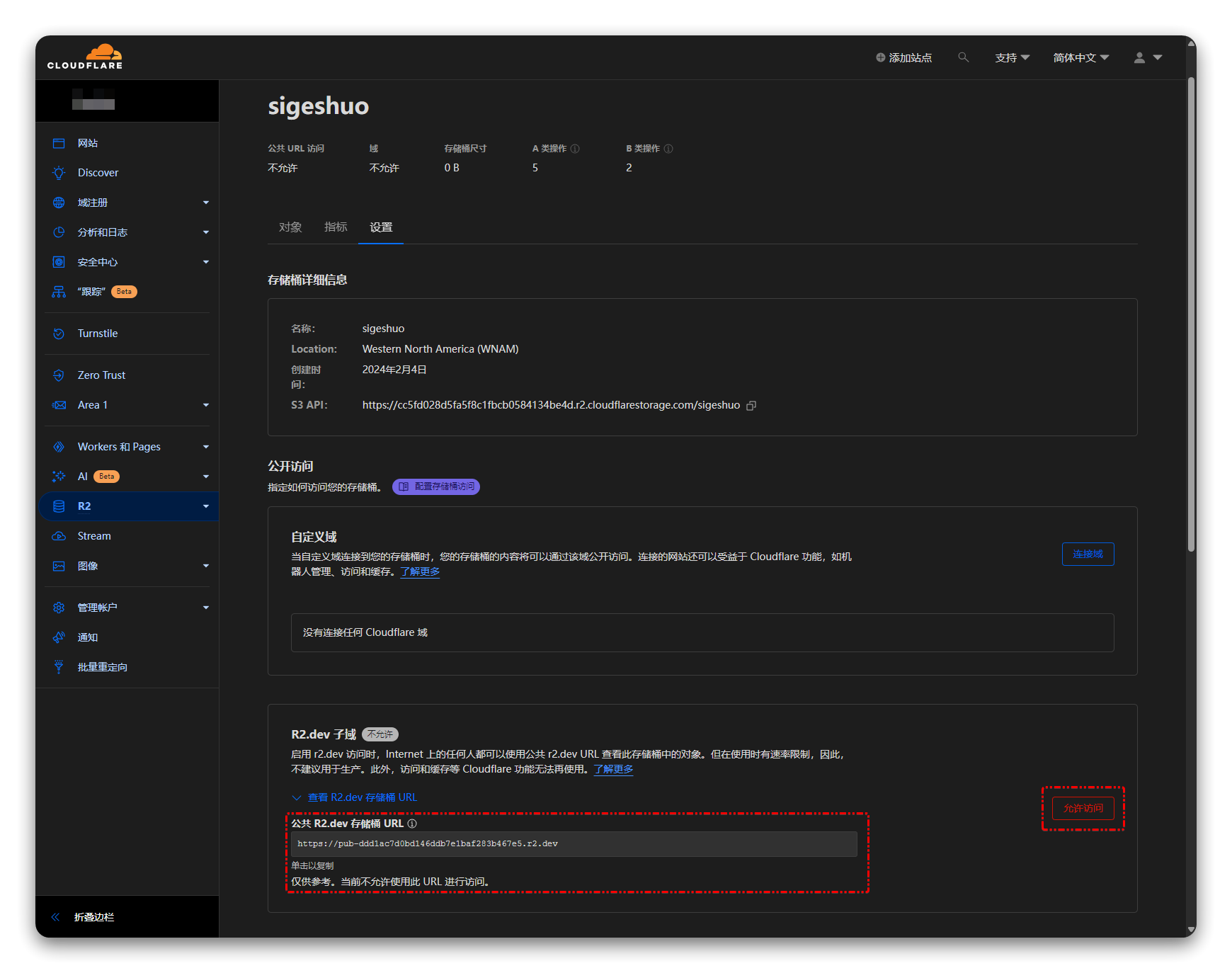Image resolution: width=1232 pixels, height=973 pixels.
Task: Click the Area 1 envelope icon
Action: 59,405
